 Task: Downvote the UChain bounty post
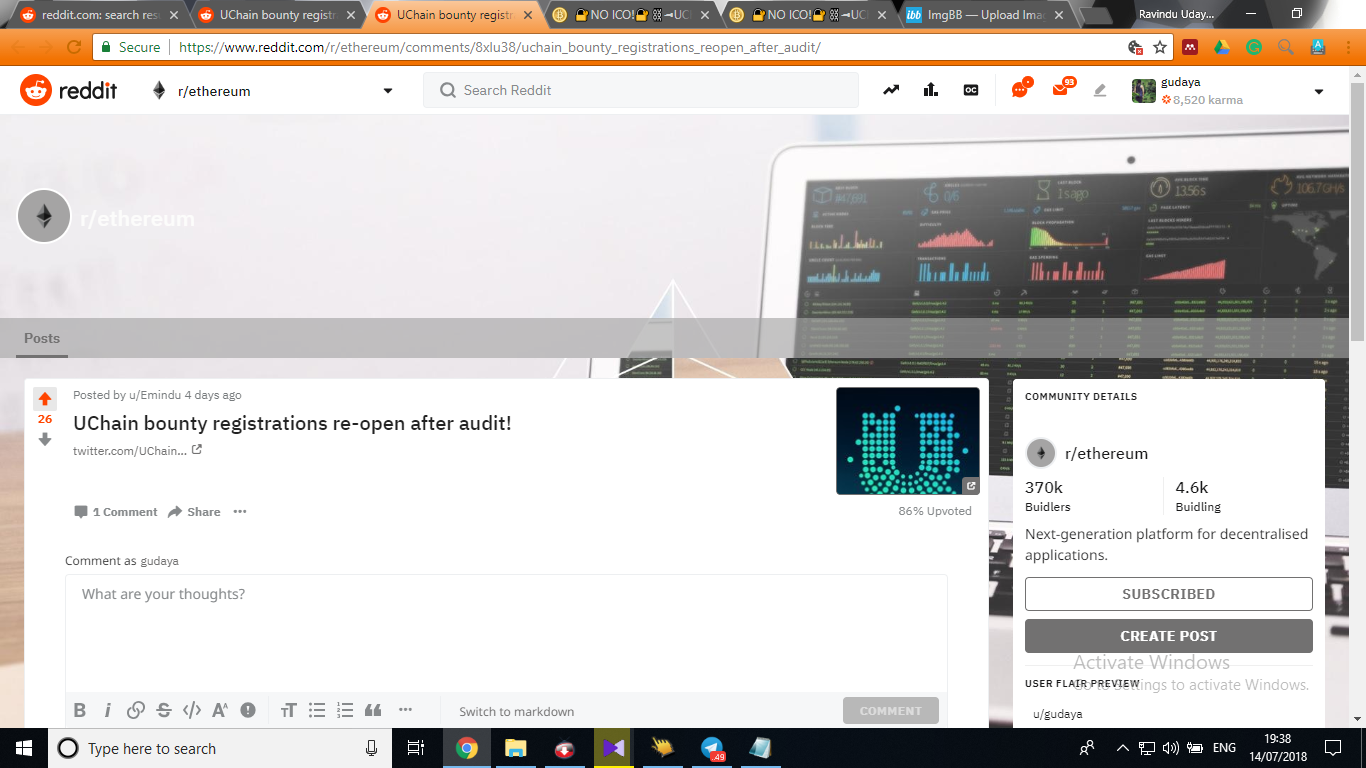(45, 439)
